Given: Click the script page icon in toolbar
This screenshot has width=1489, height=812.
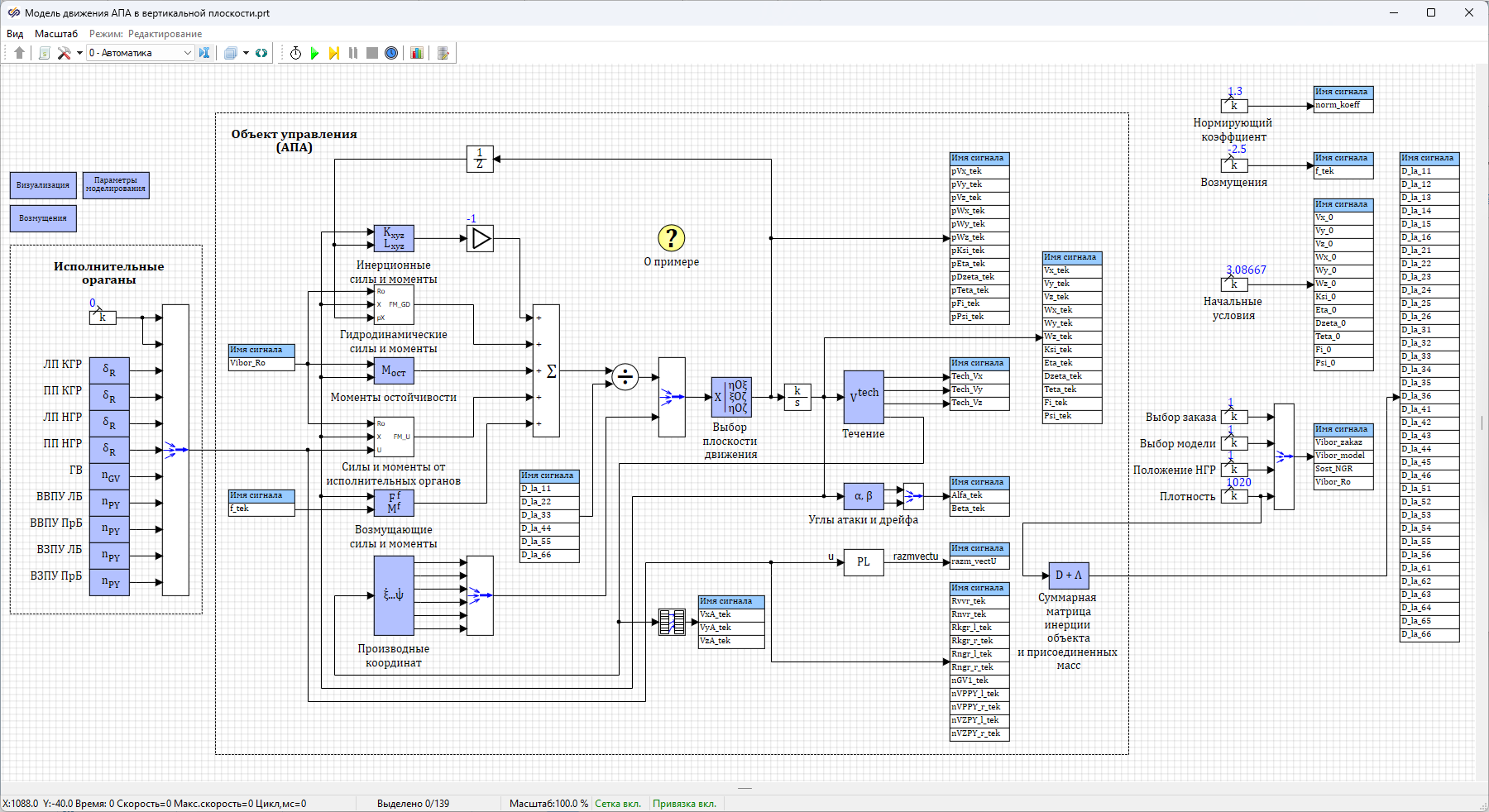Looking at the screenshot, I should tap(45, 53).
